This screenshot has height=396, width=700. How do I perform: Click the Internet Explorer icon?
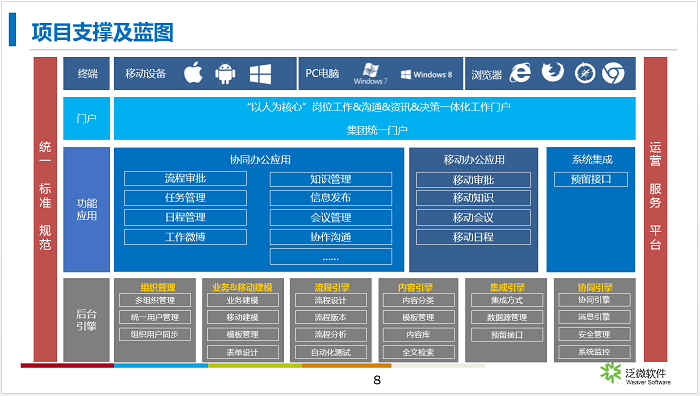pos(521,73)
